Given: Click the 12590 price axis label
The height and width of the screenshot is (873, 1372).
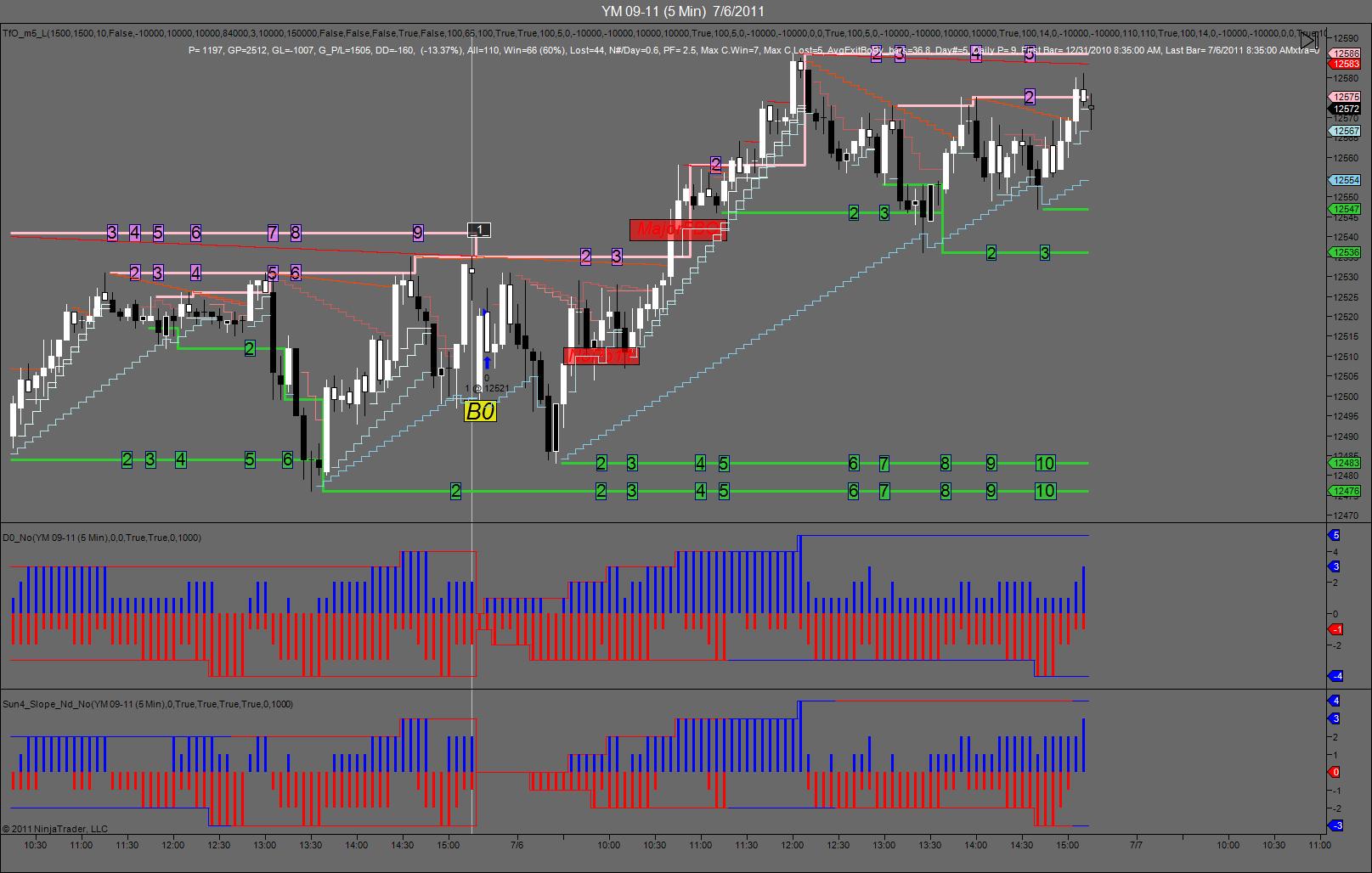Looking at the screenshot, I should click(x=1346, y=38).
